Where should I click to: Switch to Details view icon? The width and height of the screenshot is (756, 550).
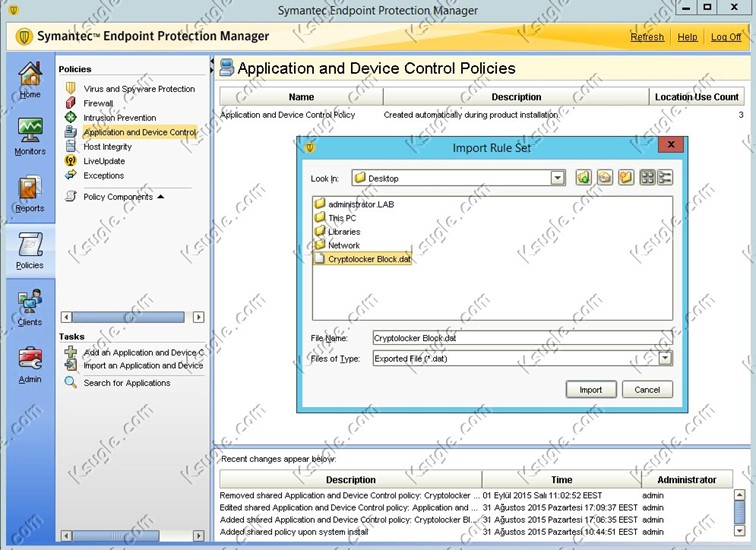point(664,177)
